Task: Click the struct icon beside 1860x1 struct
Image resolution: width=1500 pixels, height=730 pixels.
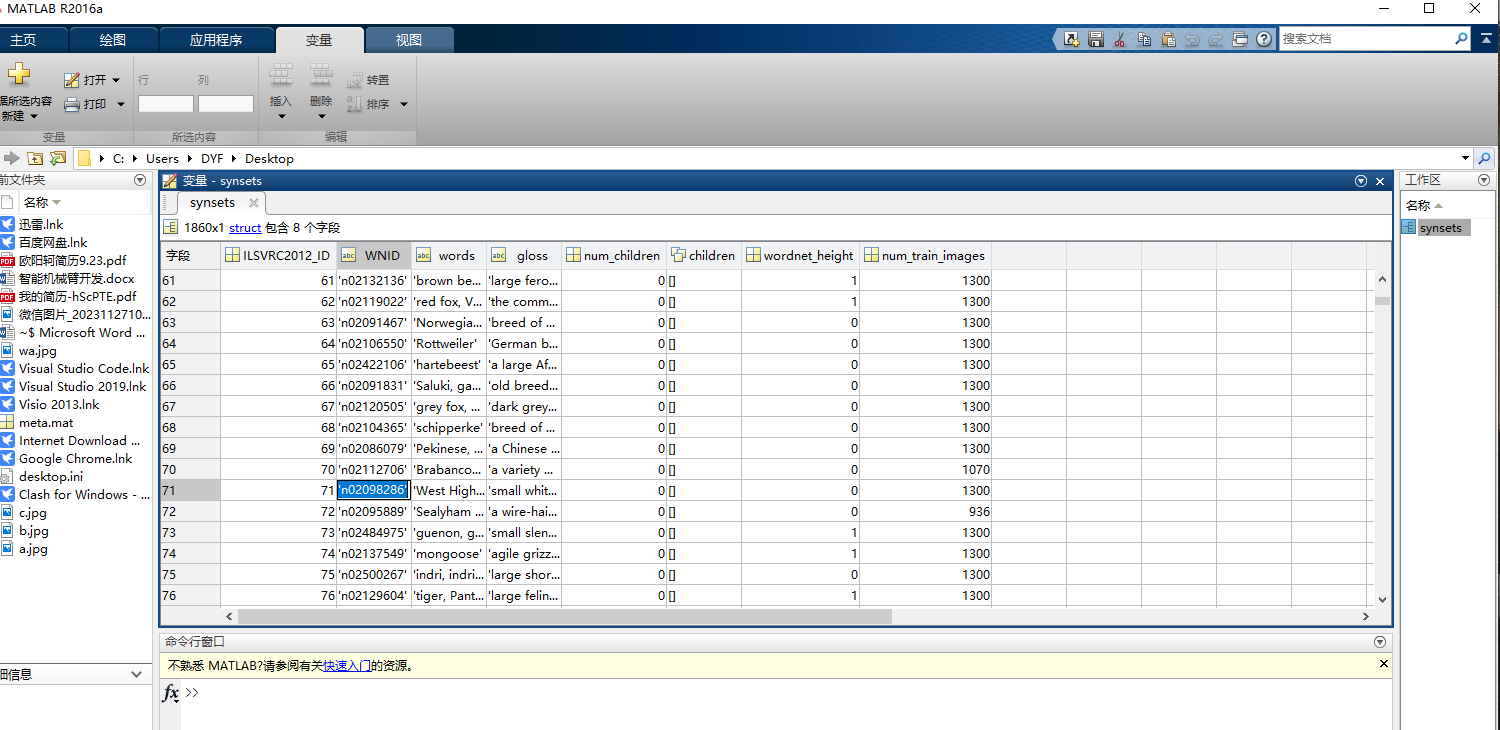Action: 170,228
